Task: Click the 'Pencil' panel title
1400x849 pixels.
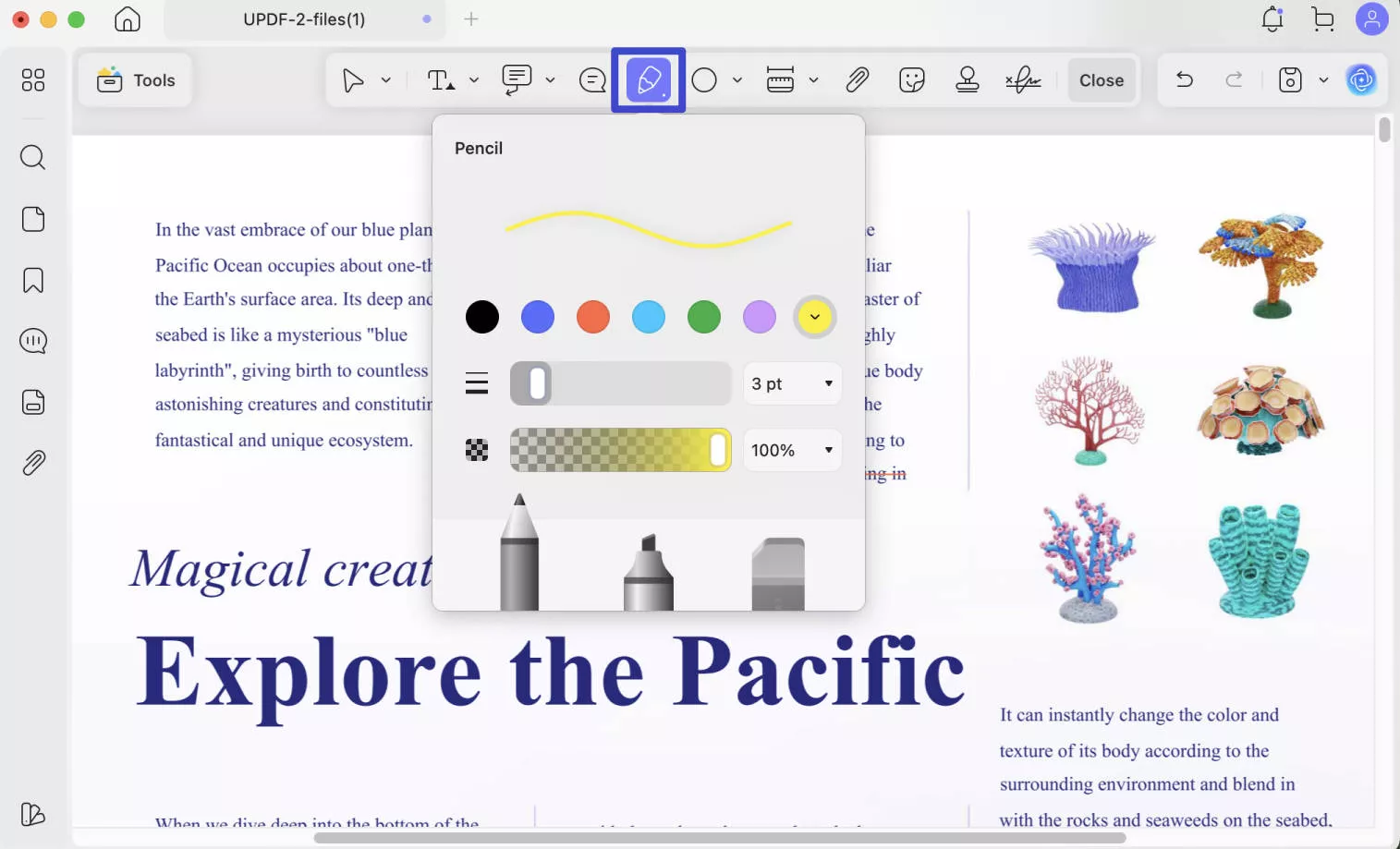Action: click(479, 148)
